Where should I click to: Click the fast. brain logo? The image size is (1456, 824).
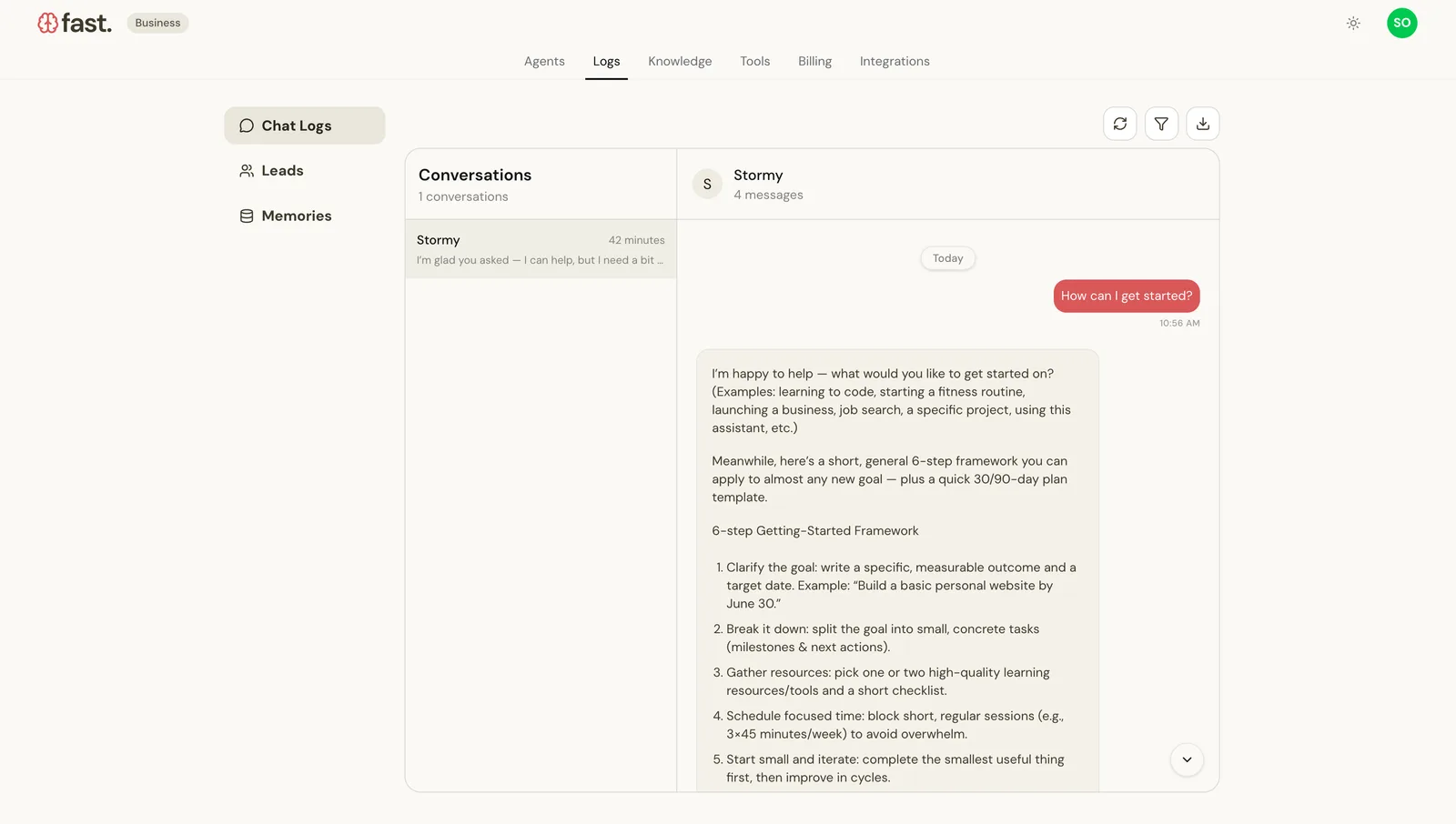75,23
